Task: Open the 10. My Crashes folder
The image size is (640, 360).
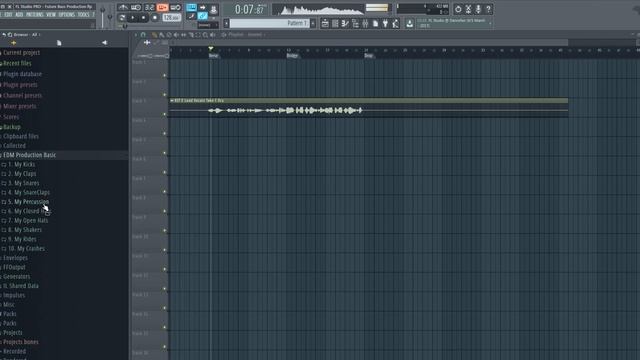Action: pyautogui.click(x=26, y=249)
